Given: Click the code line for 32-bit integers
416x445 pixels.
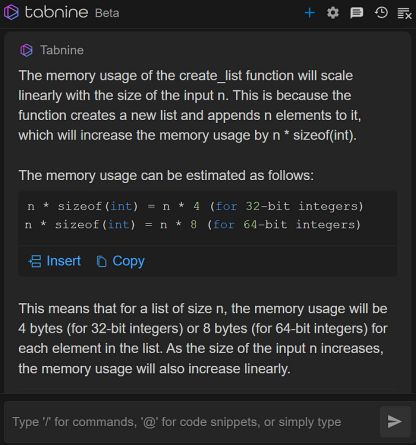Looking at the screenshot, I should point(195,206).
